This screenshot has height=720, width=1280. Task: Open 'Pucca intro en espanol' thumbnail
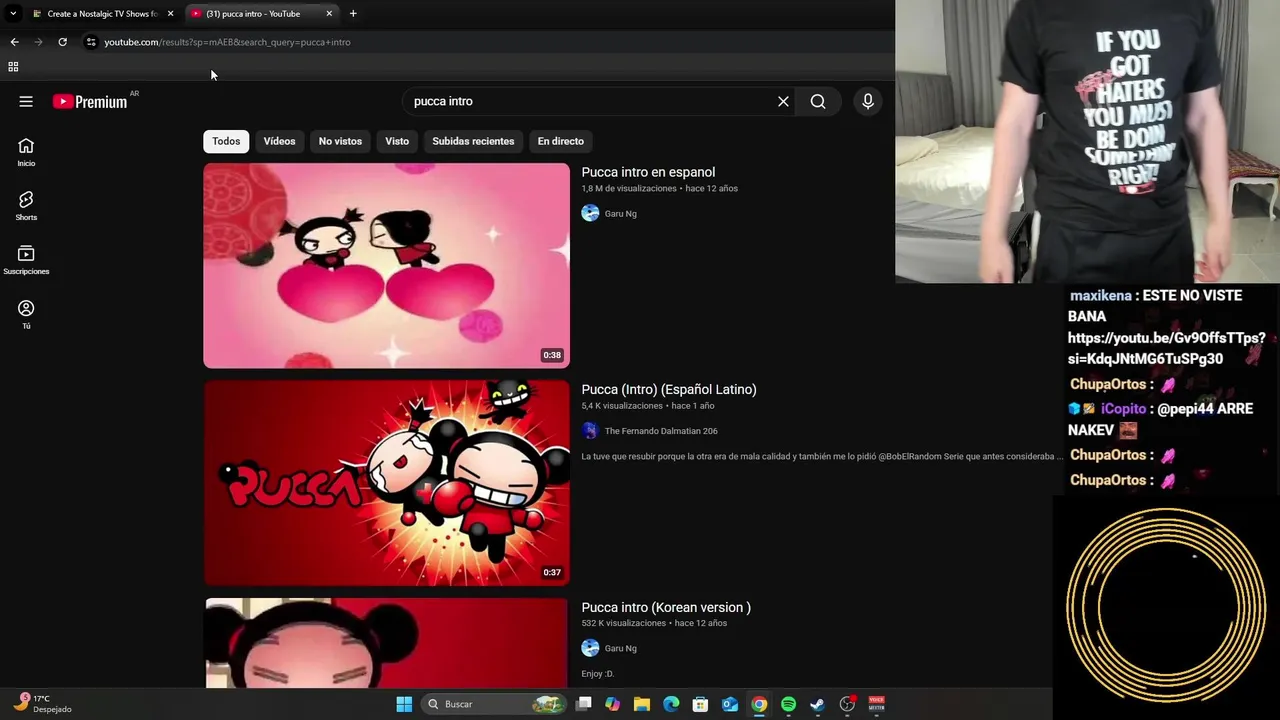click(x=386, y=265)
